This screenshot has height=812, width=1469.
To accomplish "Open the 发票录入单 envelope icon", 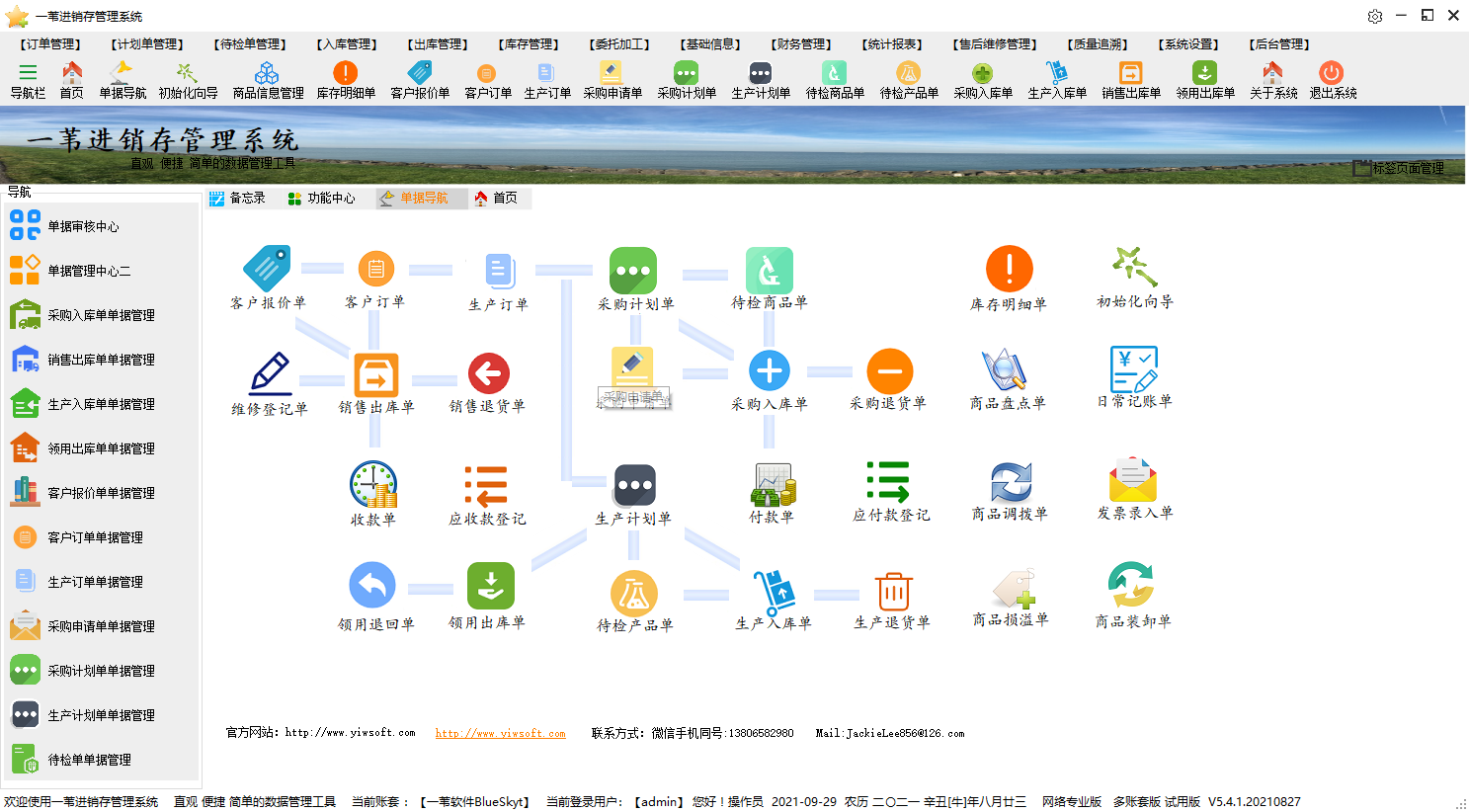I will tap(1133, 480).
